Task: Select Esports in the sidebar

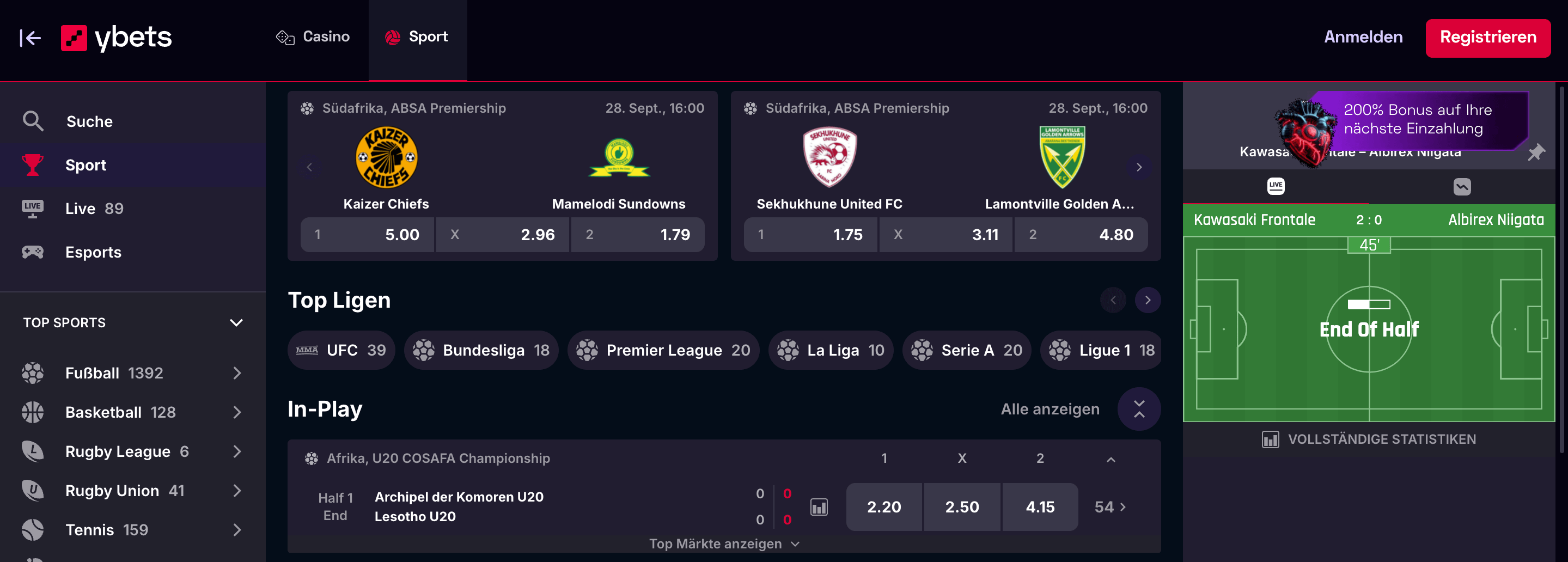Action: coord(93,252)
